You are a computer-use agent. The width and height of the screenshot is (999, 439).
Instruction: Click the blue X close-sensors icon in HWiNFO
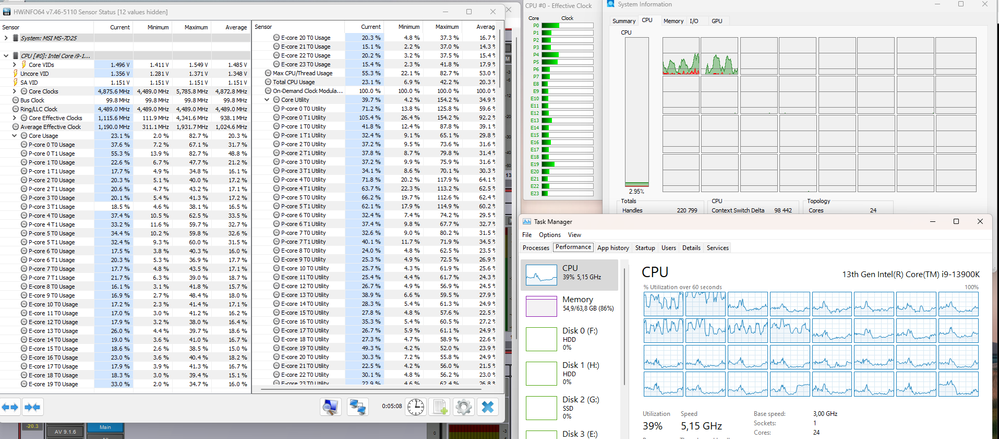pyautogui.click(x=487, y=406)
